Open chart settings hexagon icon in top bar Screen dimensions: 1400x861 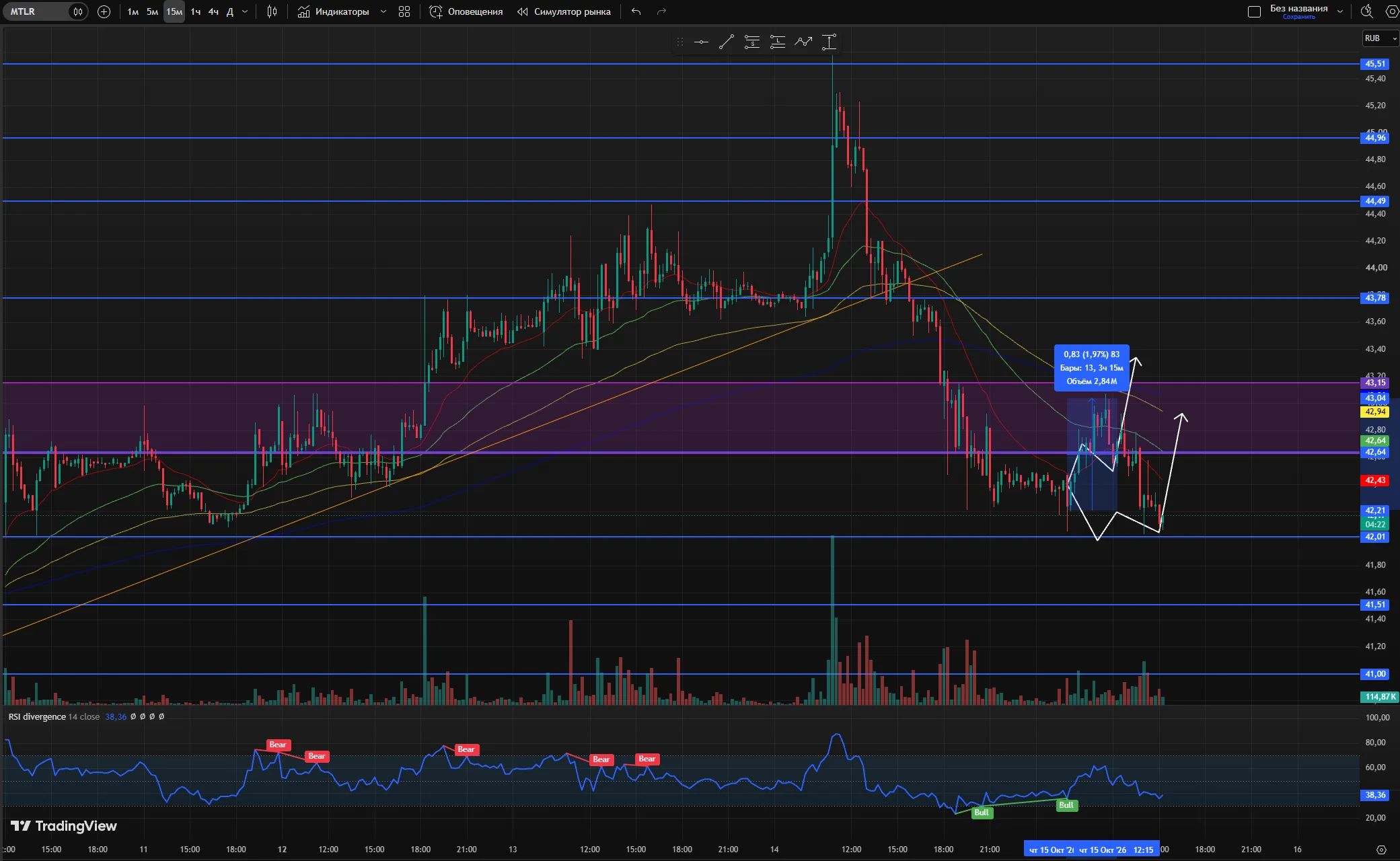[x=1391, y=11]
